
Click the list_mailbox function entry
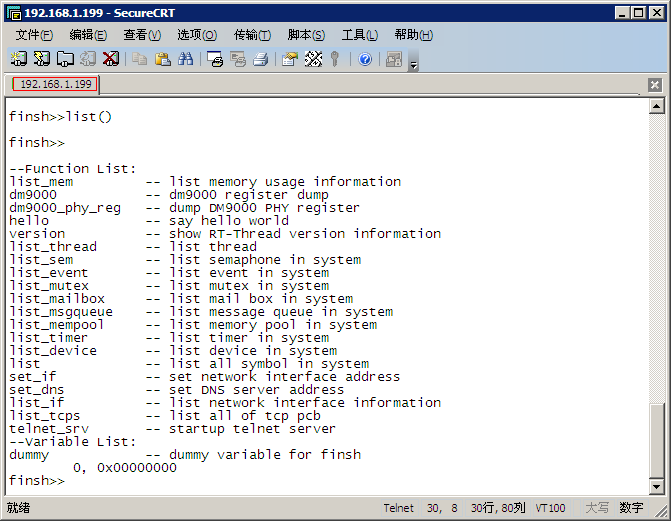pyautogui.click(x=57, y=299)
